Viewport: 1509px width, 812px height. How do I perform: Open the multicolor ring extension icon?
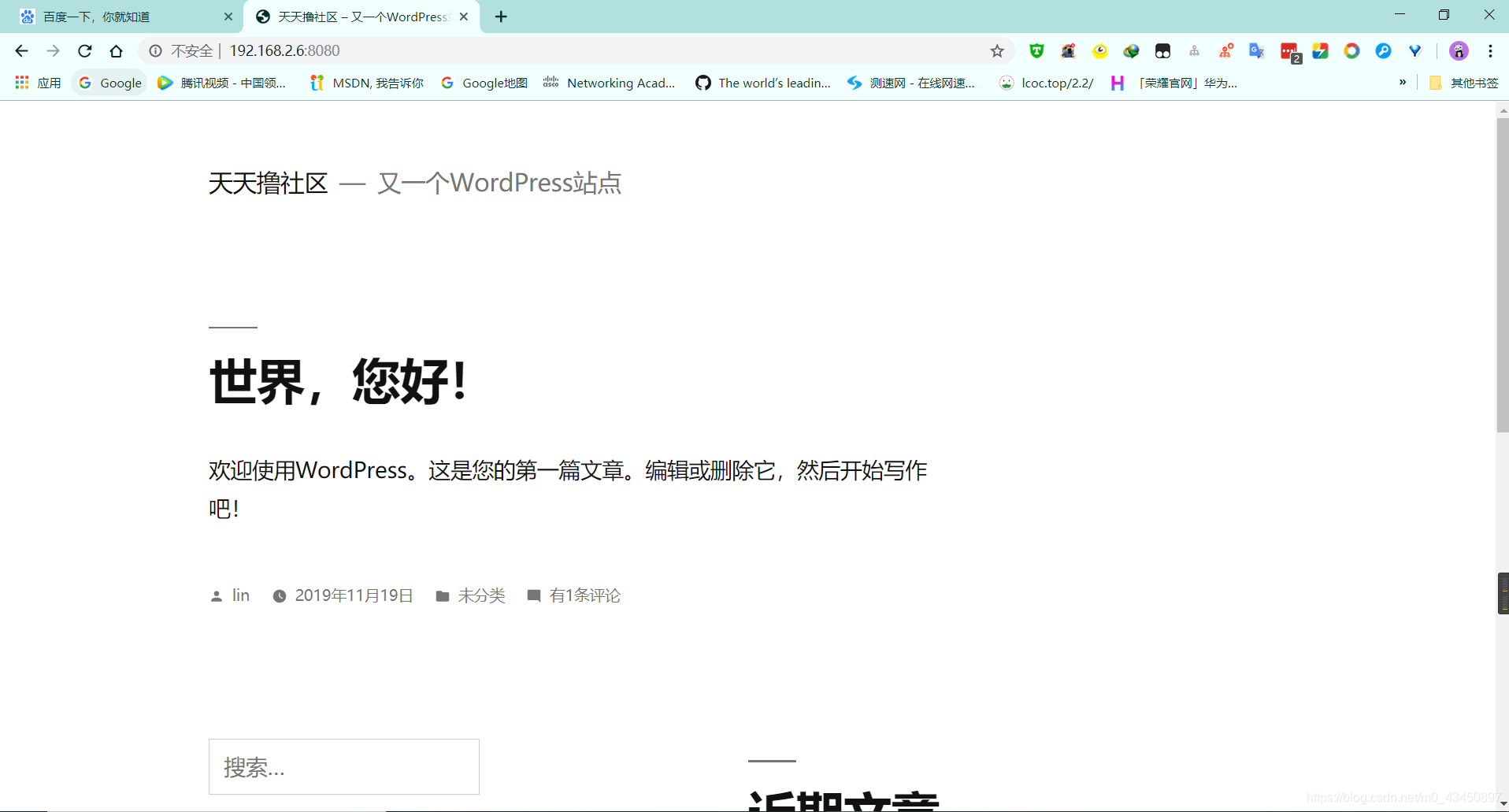click(1351, 51)
